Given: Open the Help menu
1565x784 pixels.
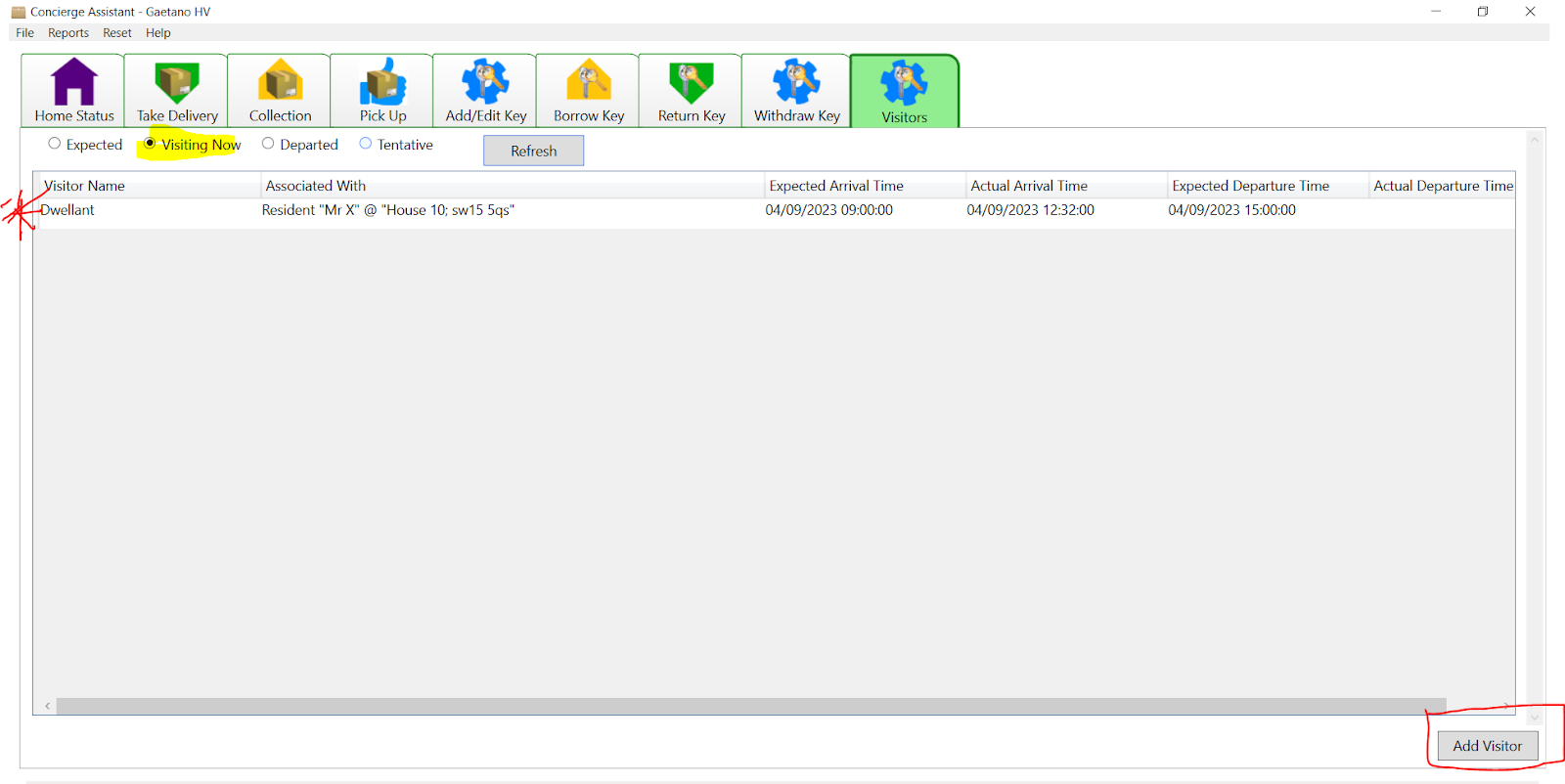Looking at the screenshot, I should (158, 33).
